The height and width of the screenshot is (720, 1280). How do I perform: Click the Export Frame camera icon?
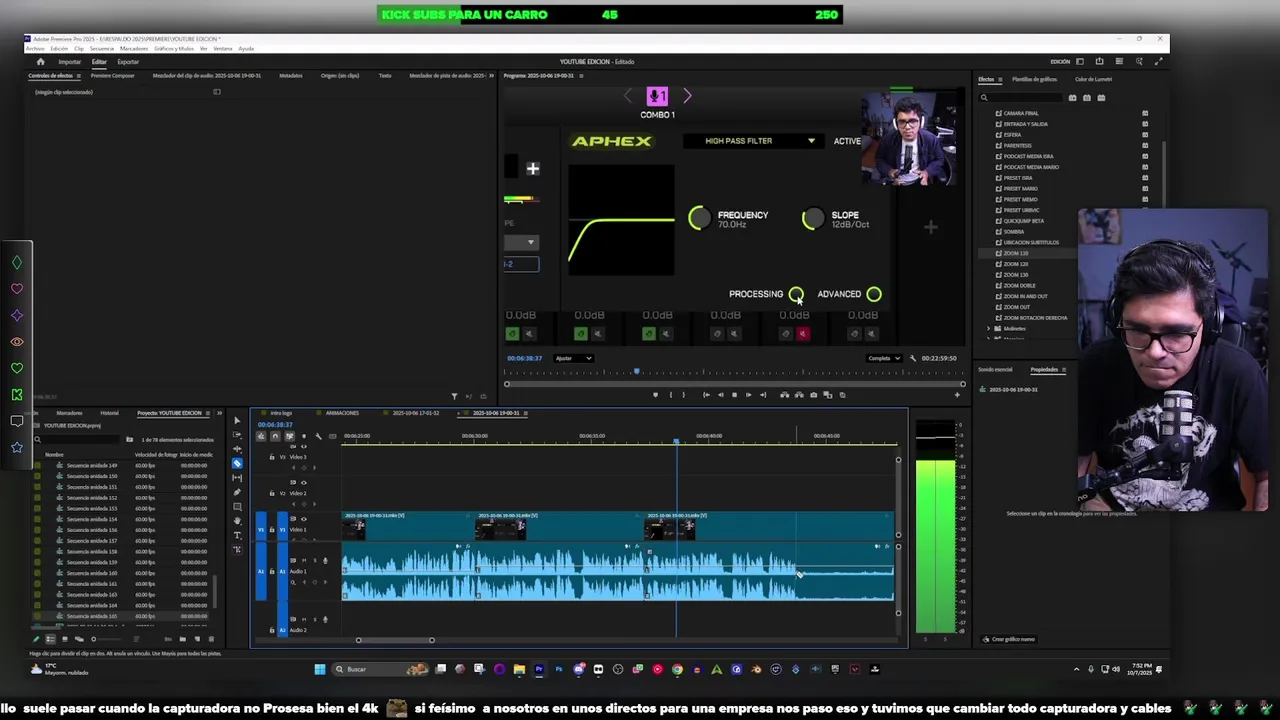813,395
